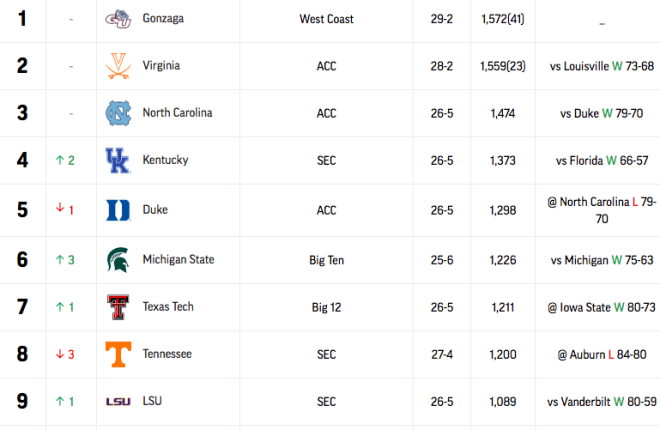
Task: Click the Kentucky UK logo
Action: 118,160
